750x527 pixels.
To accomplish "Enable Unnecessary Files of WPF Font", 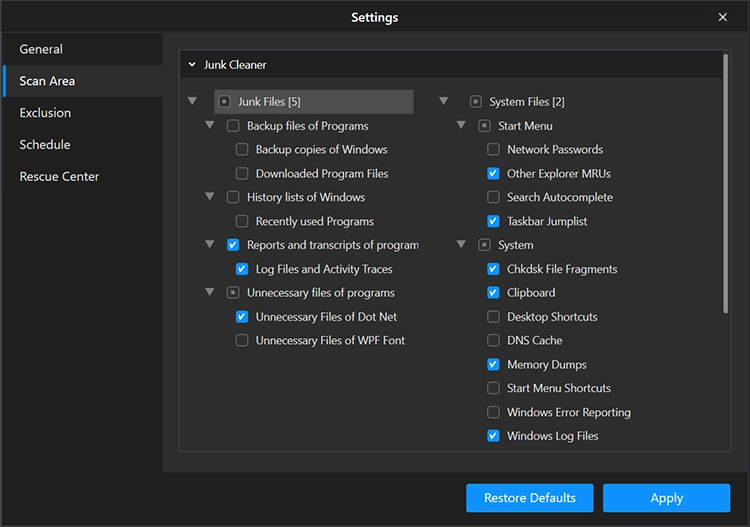I will (x=242, y=341).
